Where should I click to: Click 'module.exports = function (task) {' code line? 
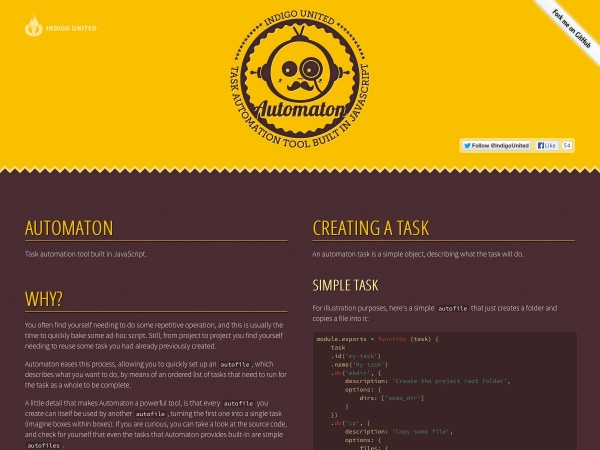(377, 339)
